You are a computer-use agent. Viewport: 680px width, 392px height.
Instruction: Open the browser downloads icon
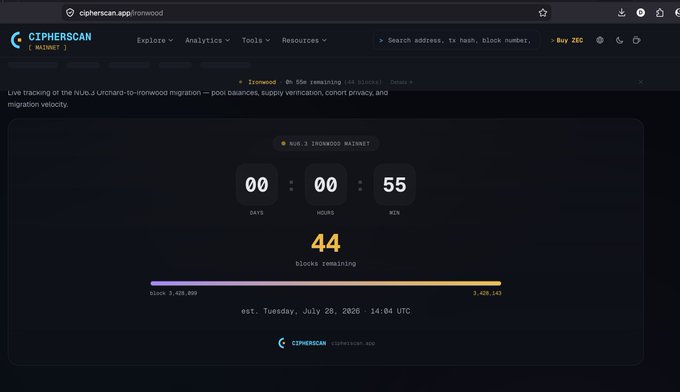pyautogui.click(x=621, y=13)
